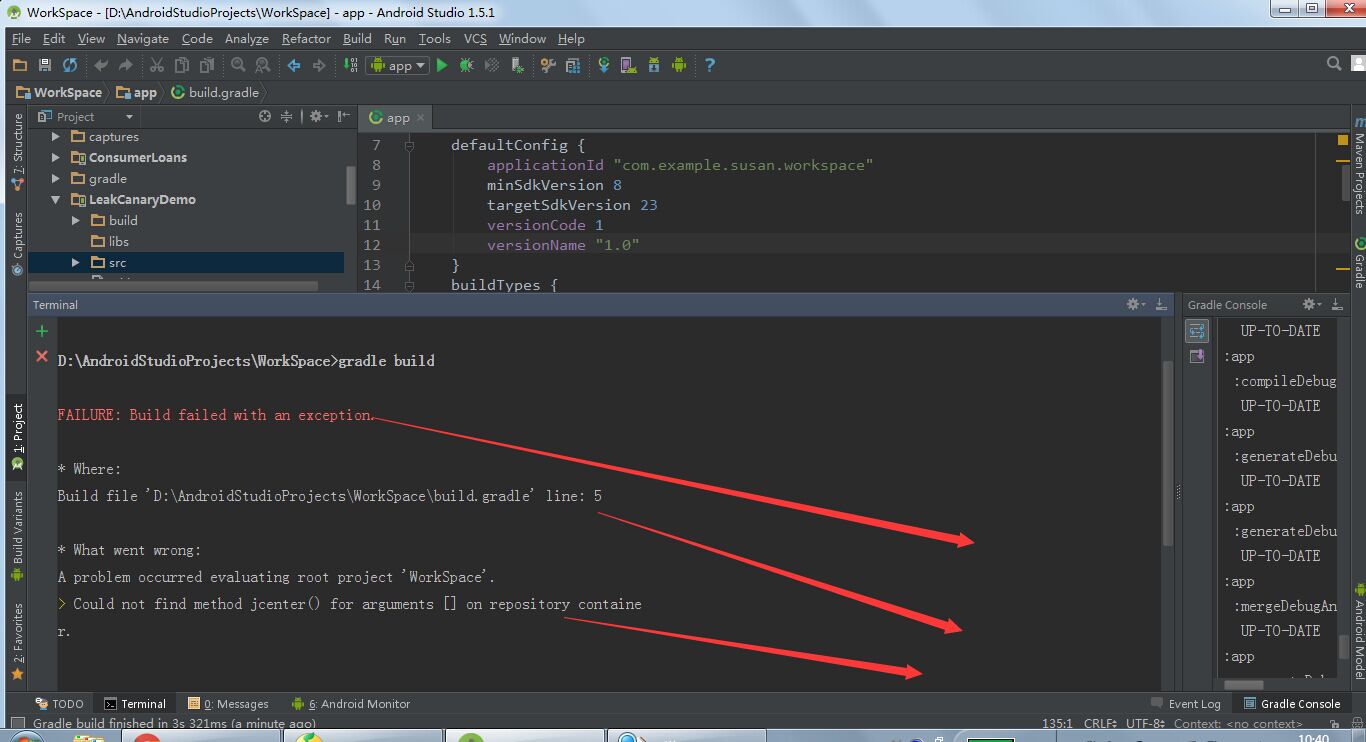Open the AVD Manager icon
1366x742 pixels.
pos(629,65)
